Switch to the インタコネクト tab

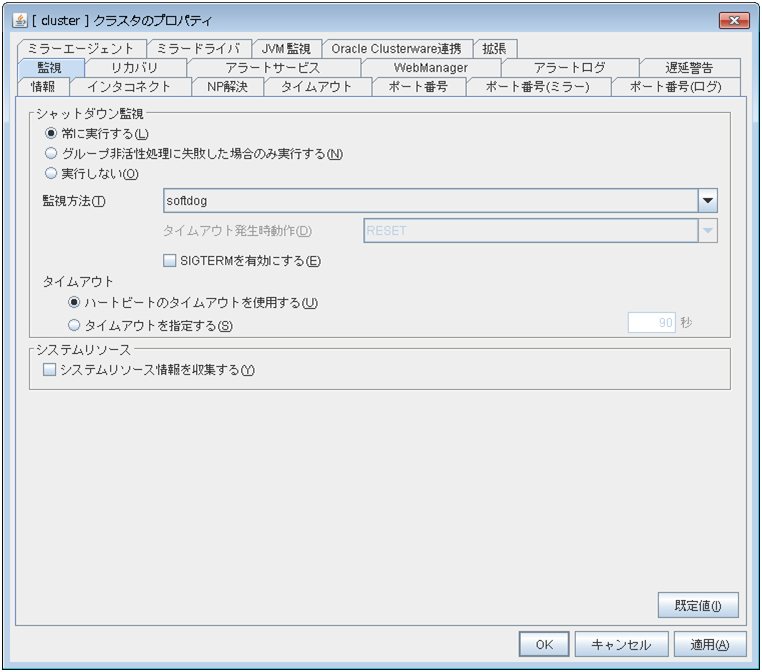[130, 86]
